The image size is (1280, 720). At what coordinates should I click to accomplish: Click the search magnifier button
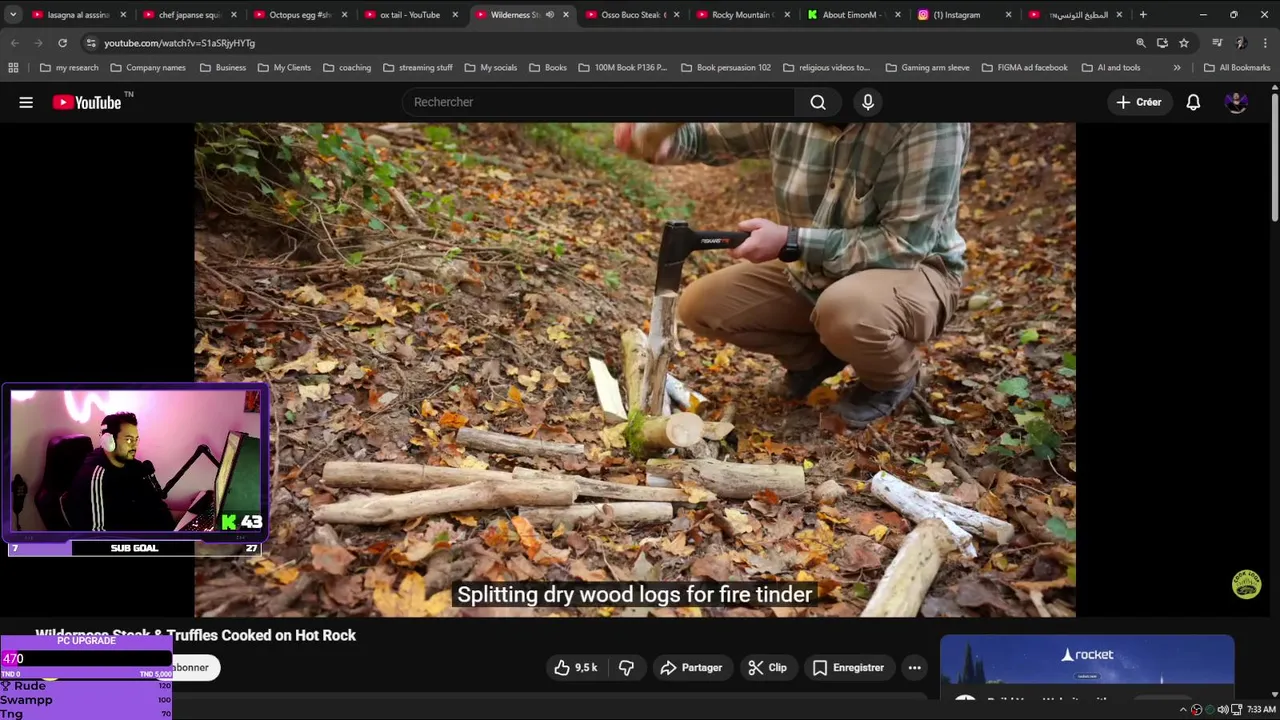(x=818, y=102)
